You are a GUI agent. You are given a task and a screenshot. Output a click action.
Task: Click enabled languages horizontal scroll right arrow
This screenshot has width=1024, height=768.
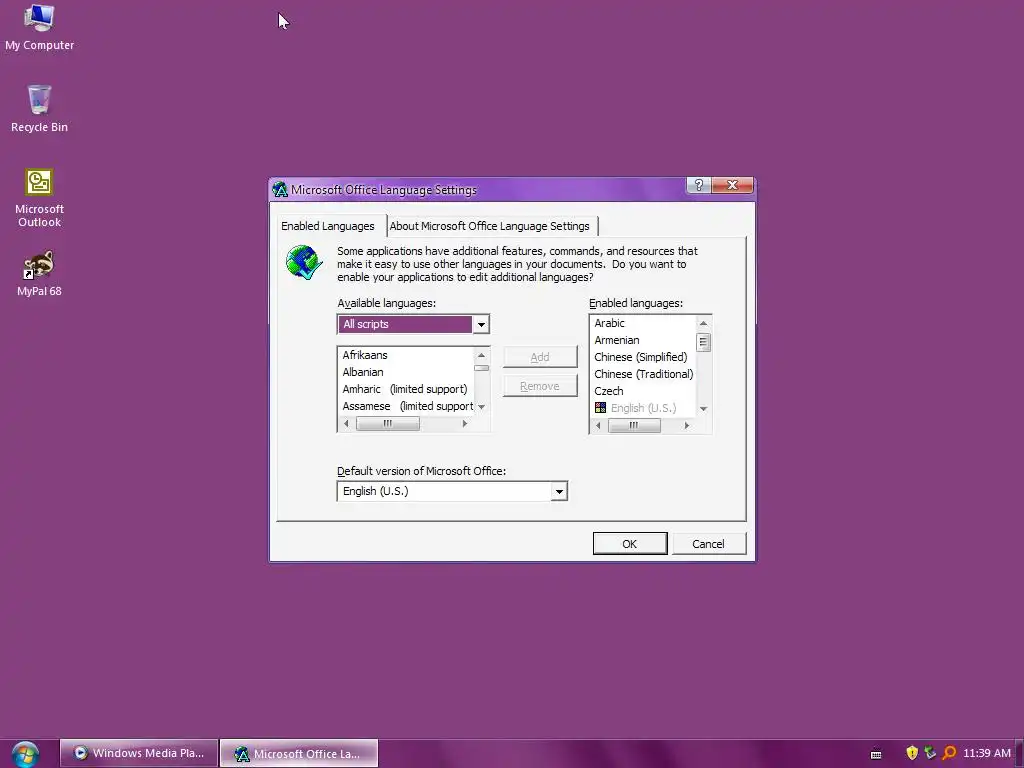click(x=686, y=425)
